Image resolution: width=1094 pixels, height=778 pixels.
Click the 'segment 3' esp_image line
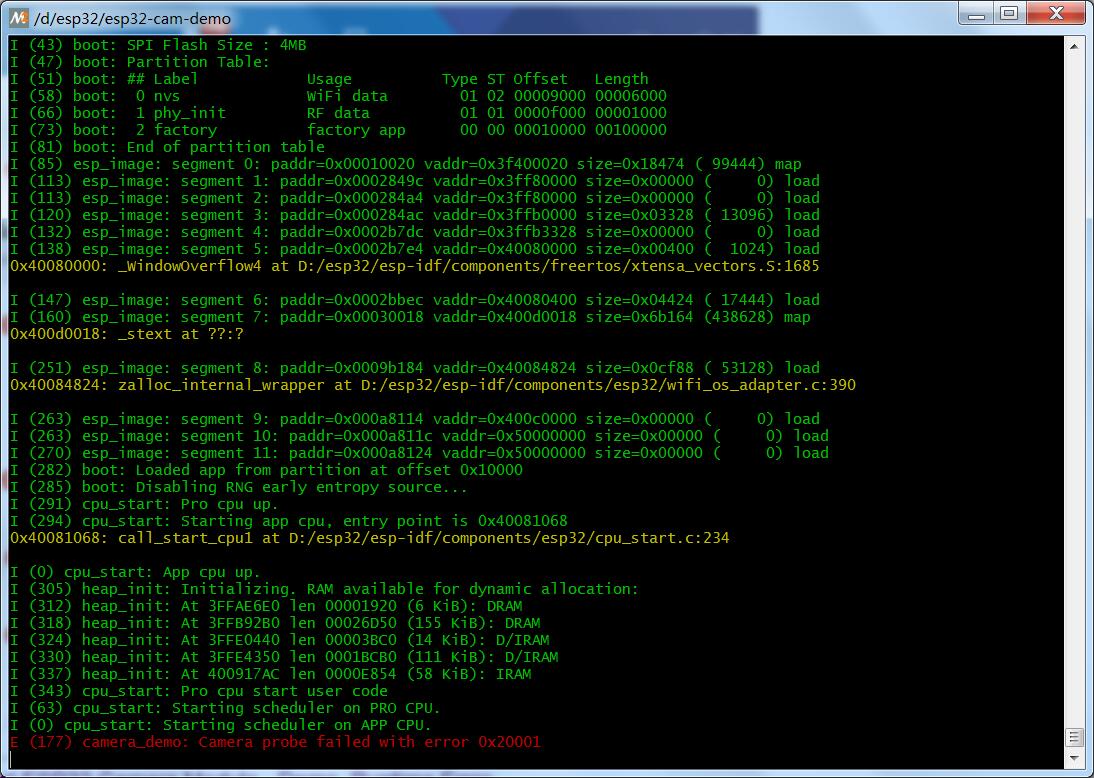click(x=414, y=215)
